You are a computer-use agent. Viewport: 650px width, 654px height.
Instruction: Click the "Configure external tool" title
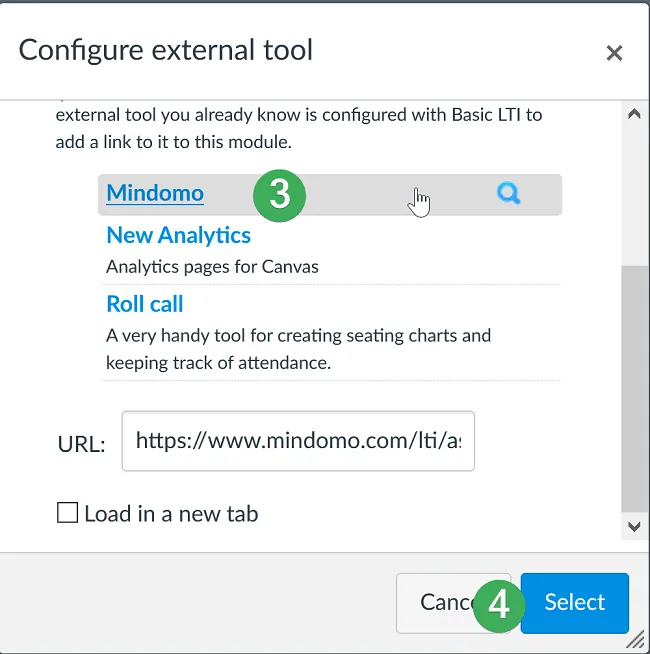pos(166,50)
